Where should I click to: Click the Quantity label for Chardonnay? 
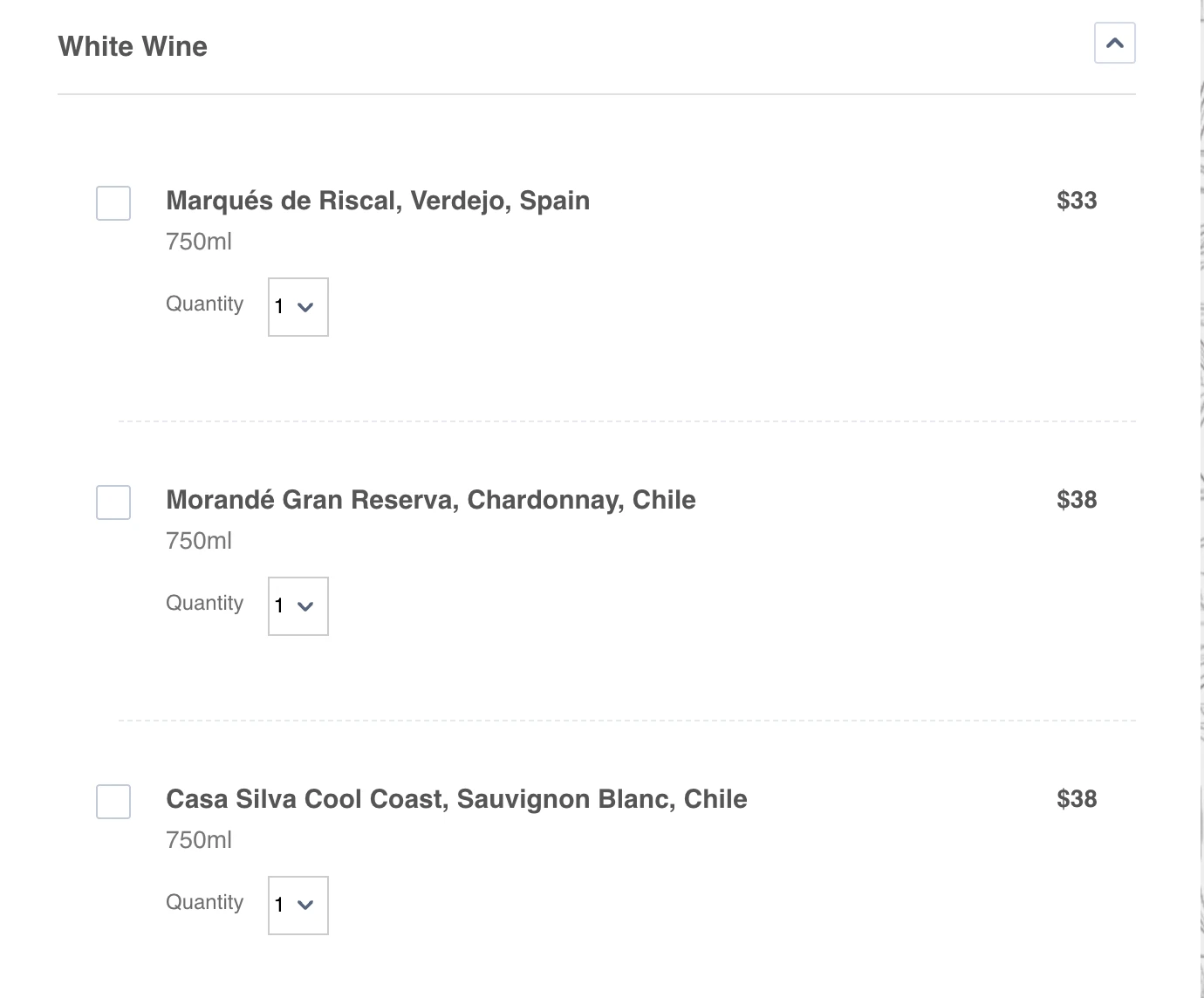click(204, 603)
